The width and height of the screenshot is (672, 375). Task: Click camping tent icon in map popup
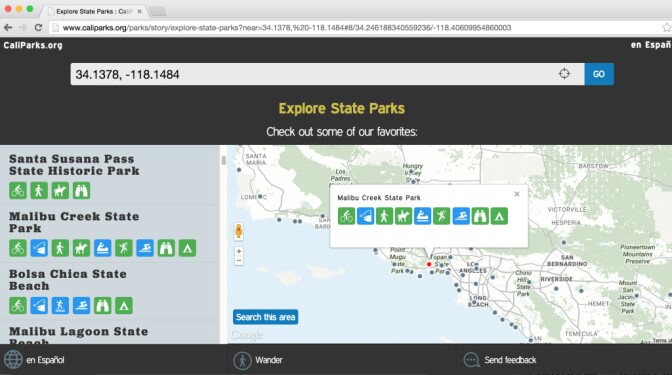499,216
